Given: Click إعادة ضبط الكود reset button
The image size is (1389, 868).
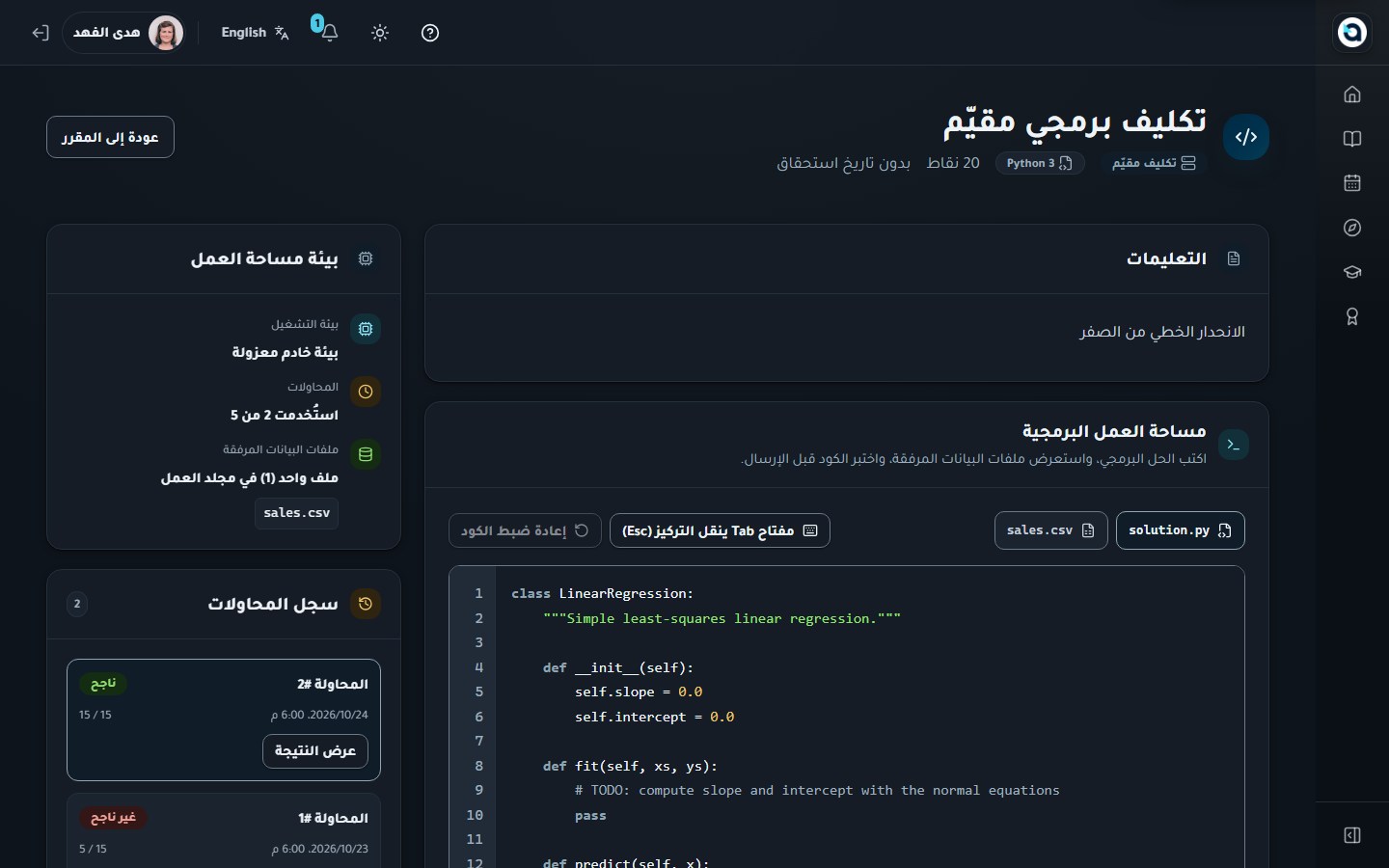Looking at the screenshot, I should 525,530.
